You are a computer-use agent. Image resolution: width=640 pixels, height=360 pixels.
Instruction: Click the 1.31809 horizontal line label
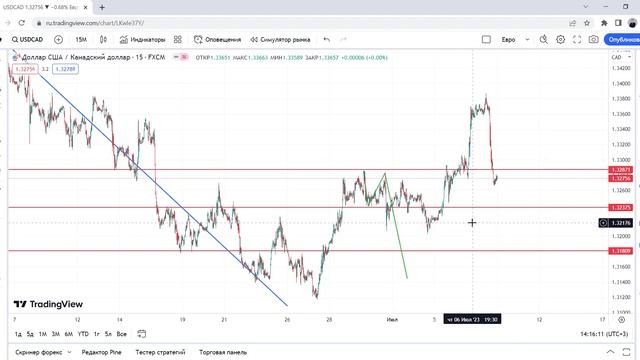pyautogui.click(x=620, y=251)
